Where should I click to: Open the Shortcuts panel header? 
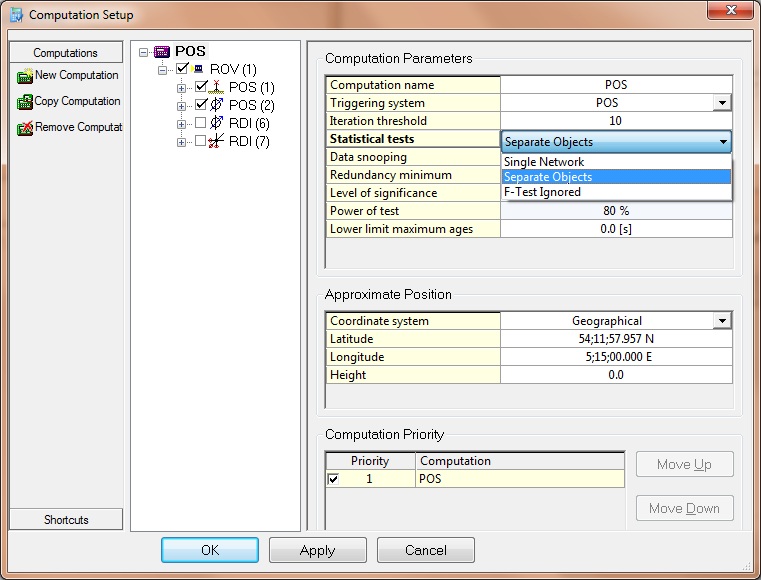click(x=66, y=519)
